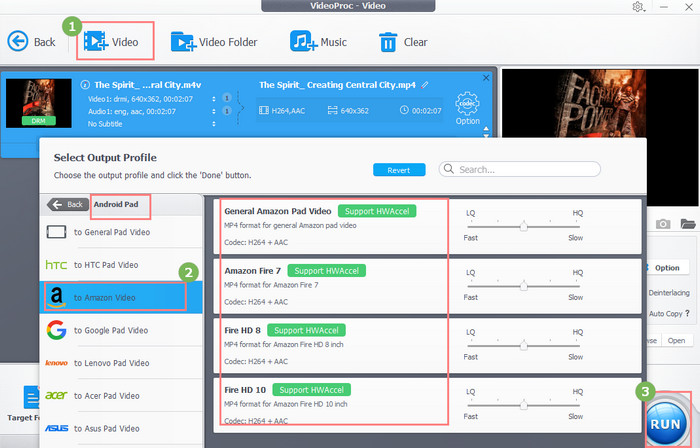This screenshot has width=700, height=448.
Task: Click the Auto Copy help question mark
Action: pyautogui.click(x=688, y=313)
